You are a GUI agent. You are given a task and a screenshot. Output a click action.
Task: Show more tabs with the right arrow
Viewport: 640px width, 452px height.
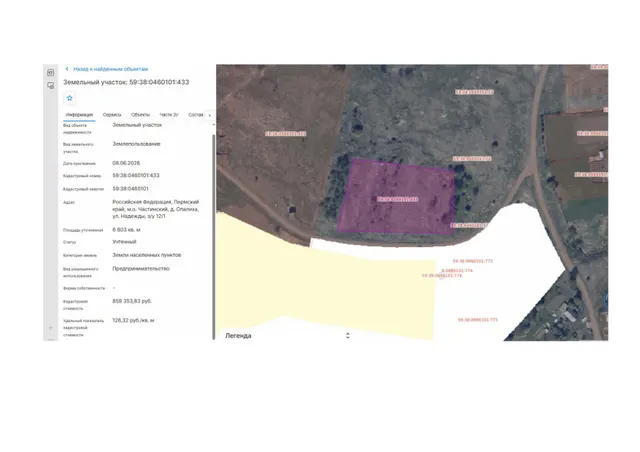tap(210, 115)
